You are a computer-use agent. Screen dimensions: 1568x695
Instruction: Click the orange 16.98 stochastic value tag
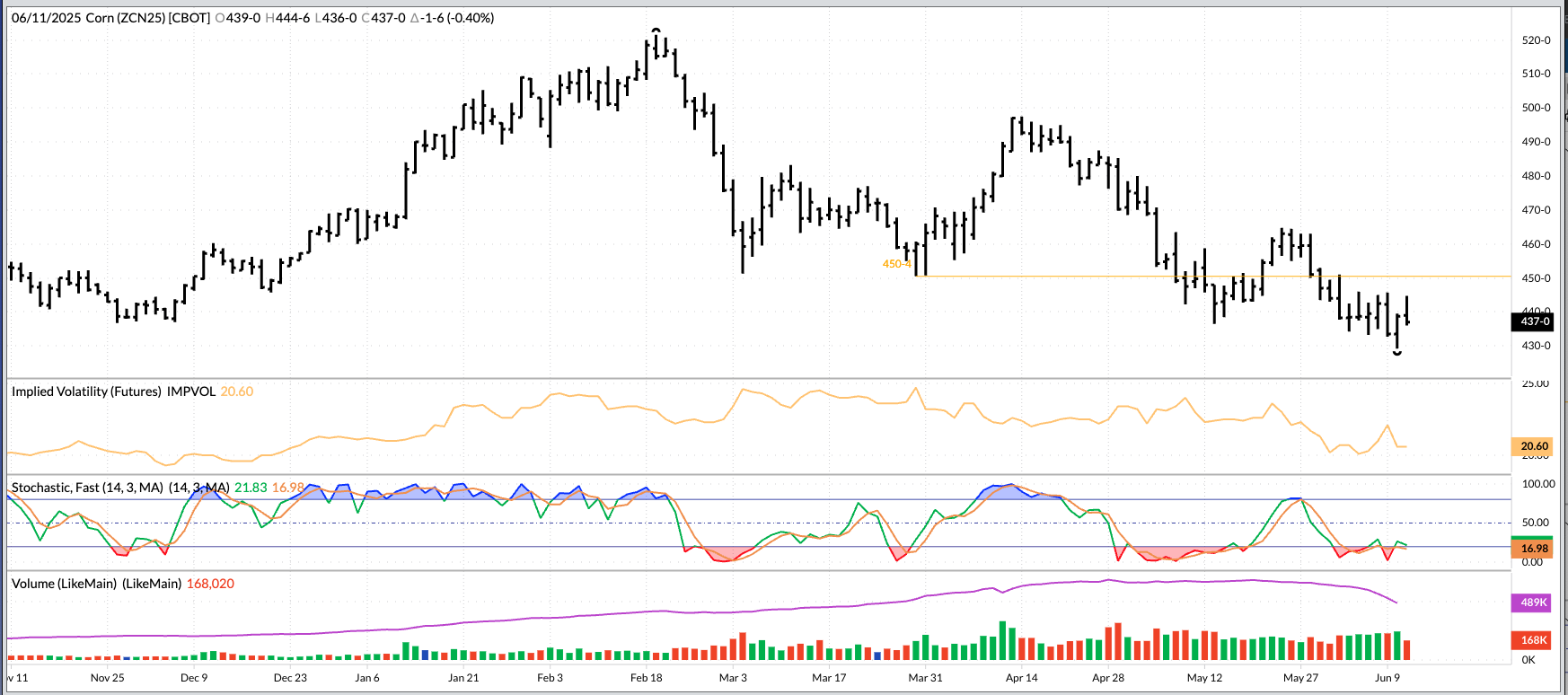pyautogui.click(x=1534, y=549)
